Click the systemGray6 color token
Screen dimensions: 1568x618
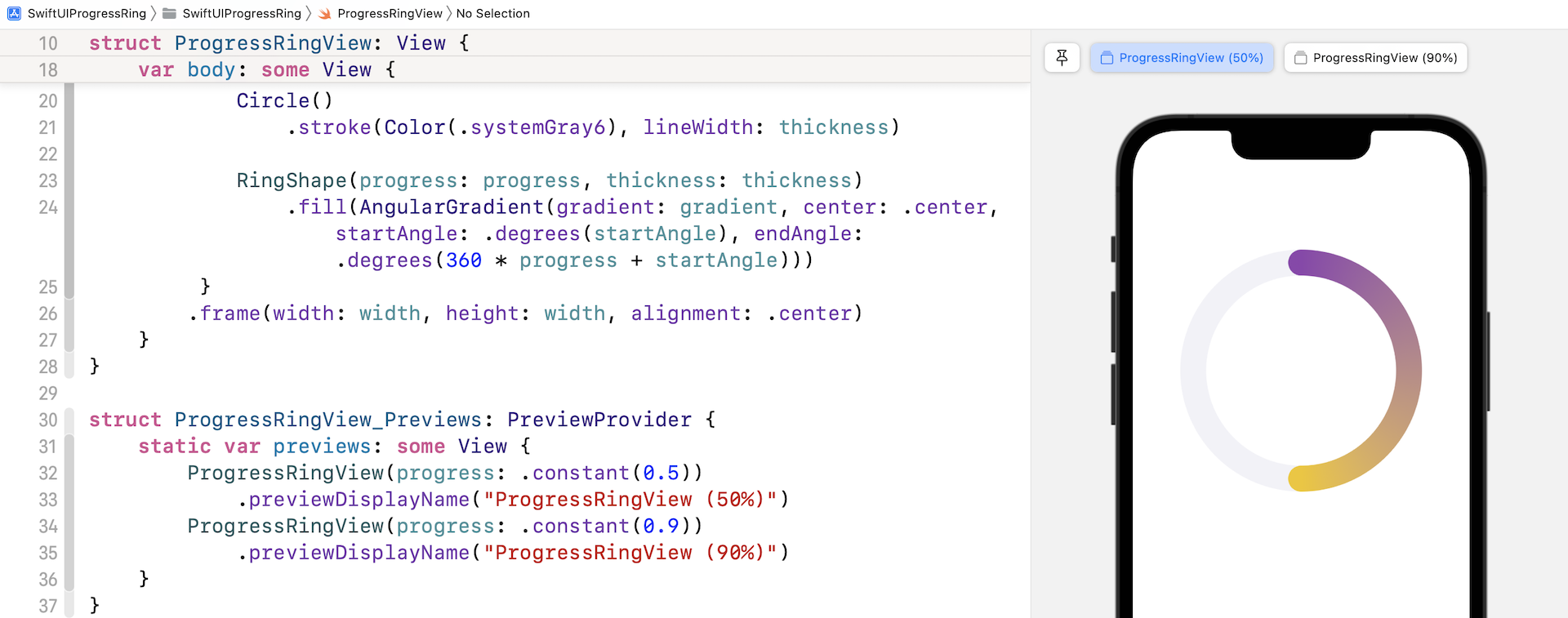pyautogui.click(x=537, y=127)
